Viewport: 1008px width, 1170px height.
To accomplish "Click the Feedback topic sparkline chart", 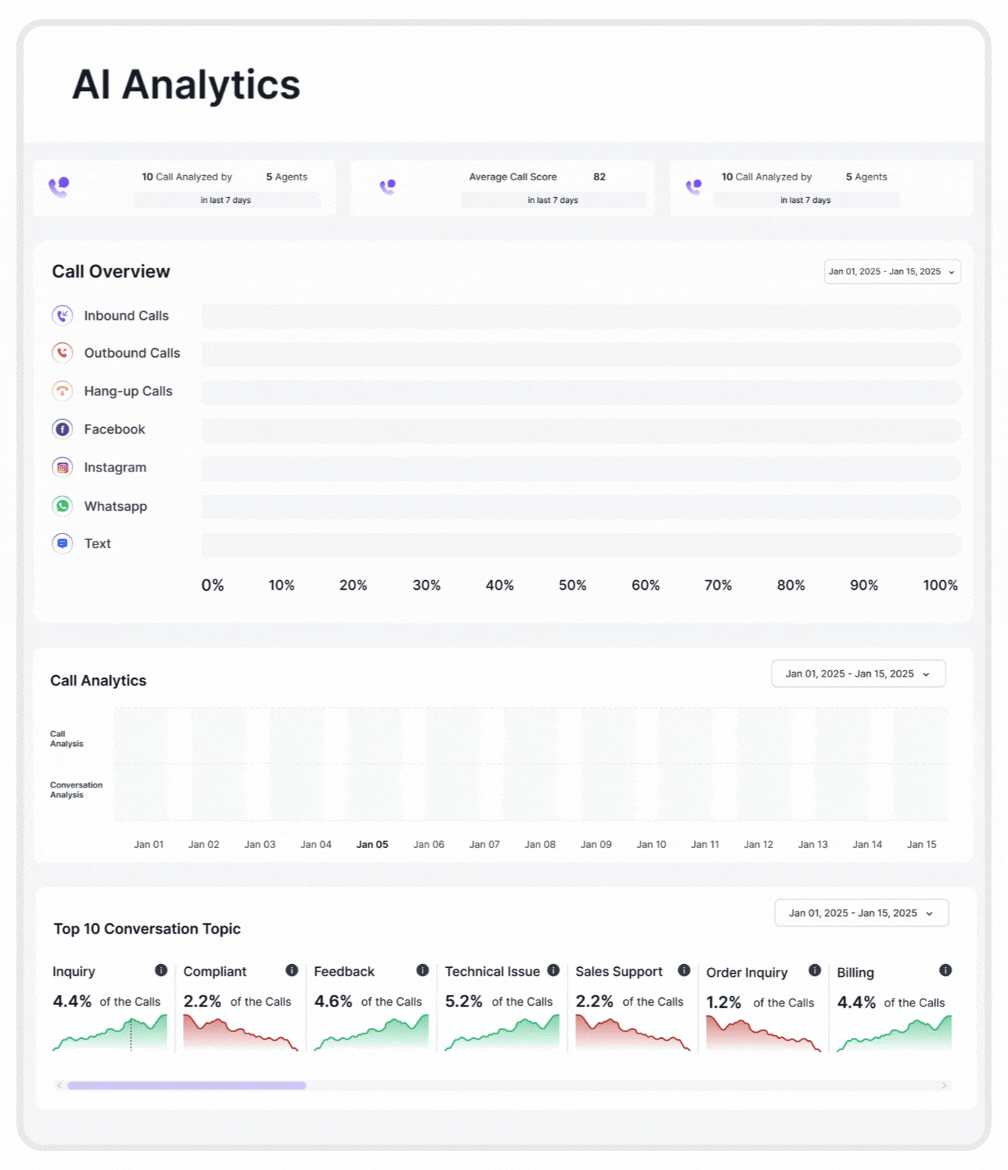I will (x=370, y=1035).
